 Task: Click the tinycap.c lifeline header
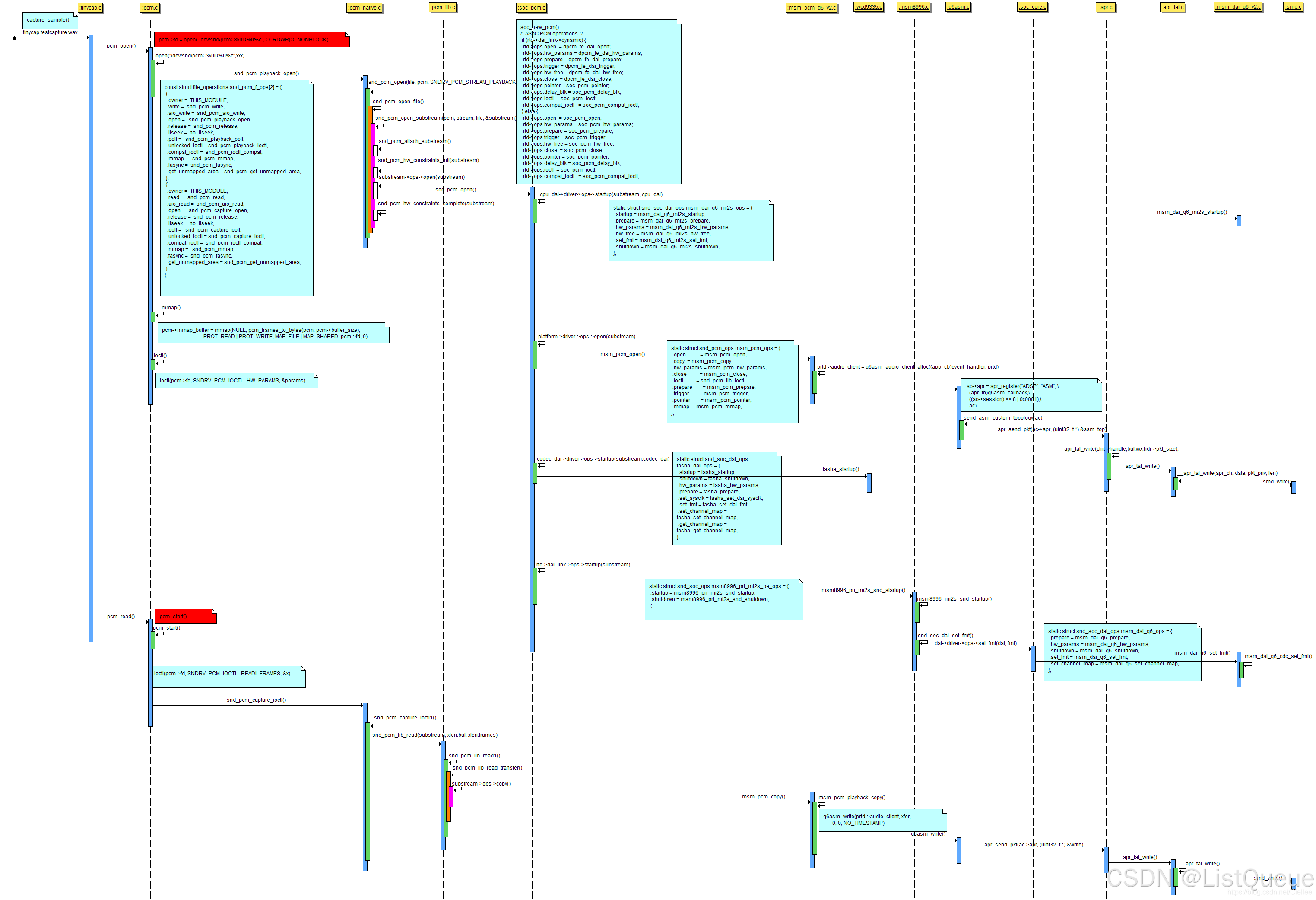[90, 7]
